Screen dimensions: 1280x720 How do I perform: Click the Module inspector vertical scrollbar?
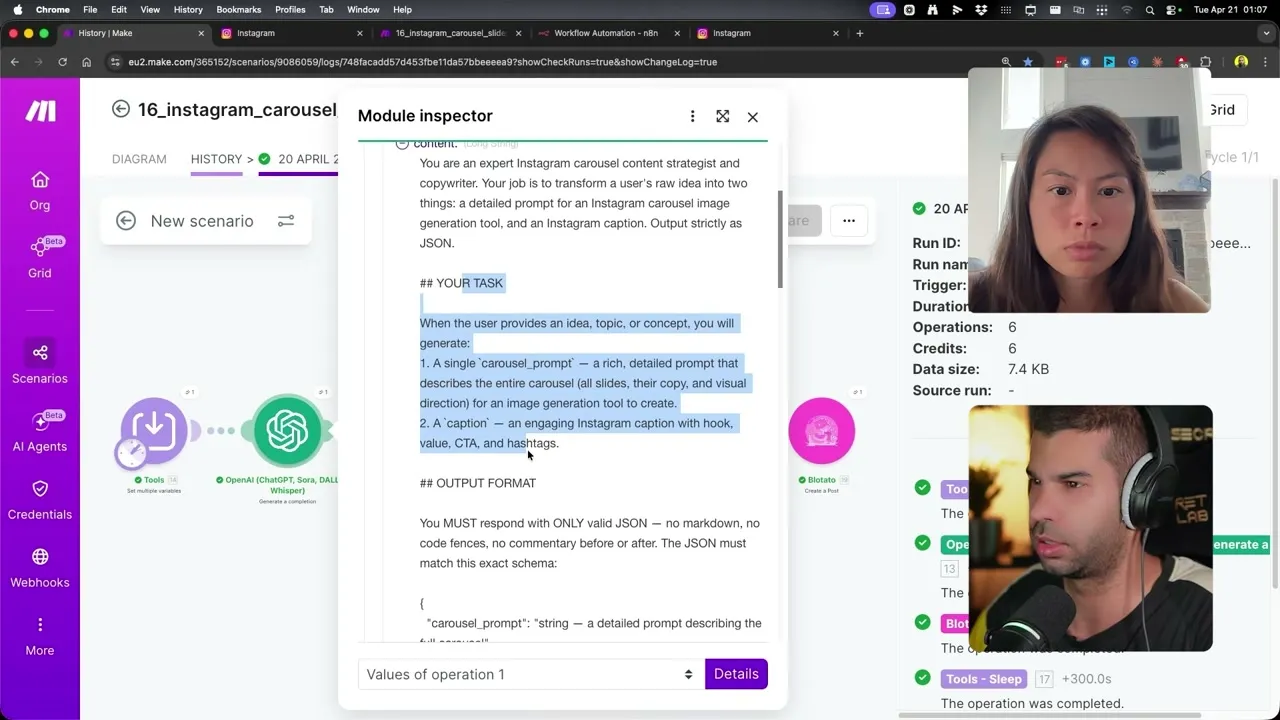tap(779, 239)
